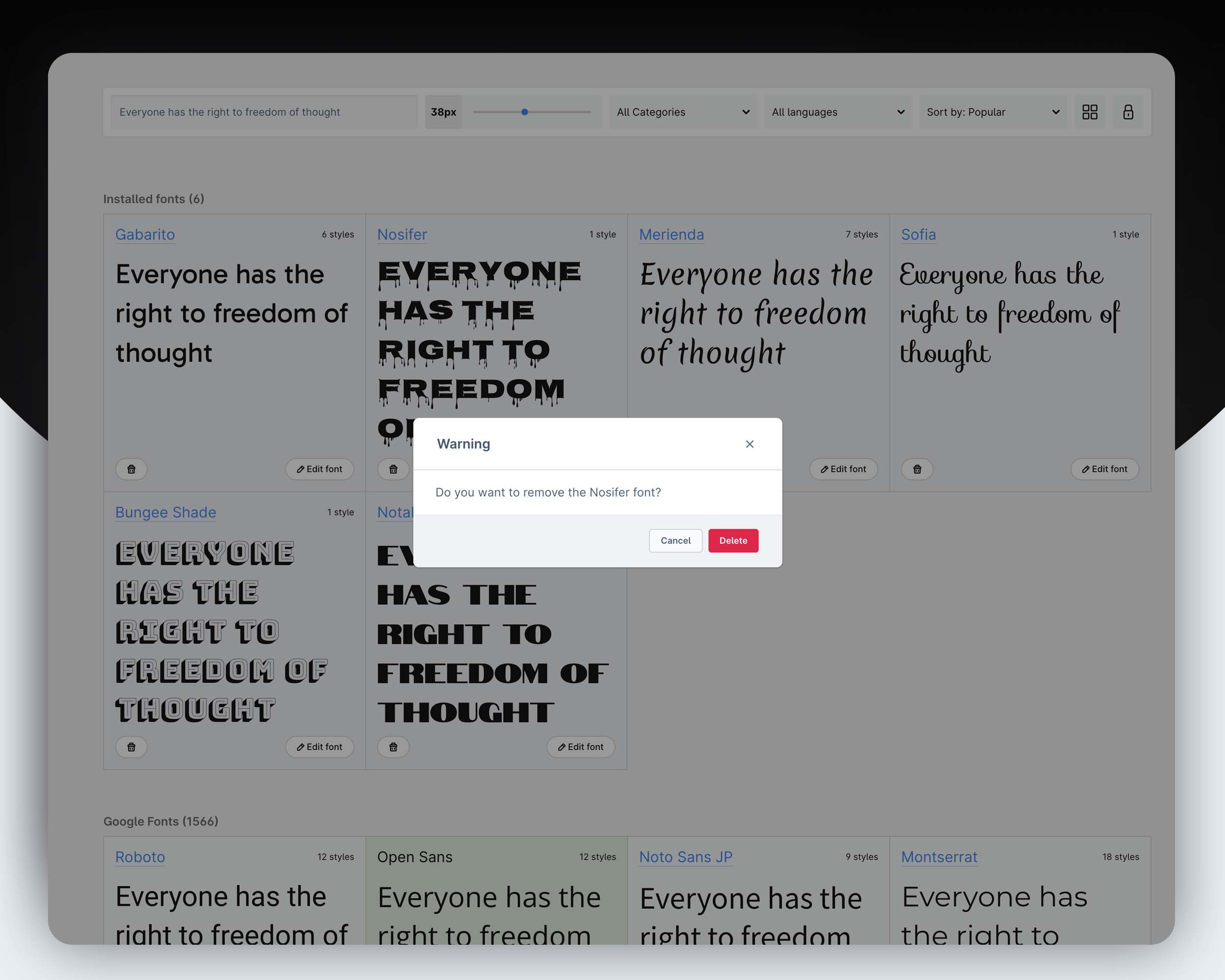Click the Edit font pencil icon for Sofia

(x=1085, y=468)
